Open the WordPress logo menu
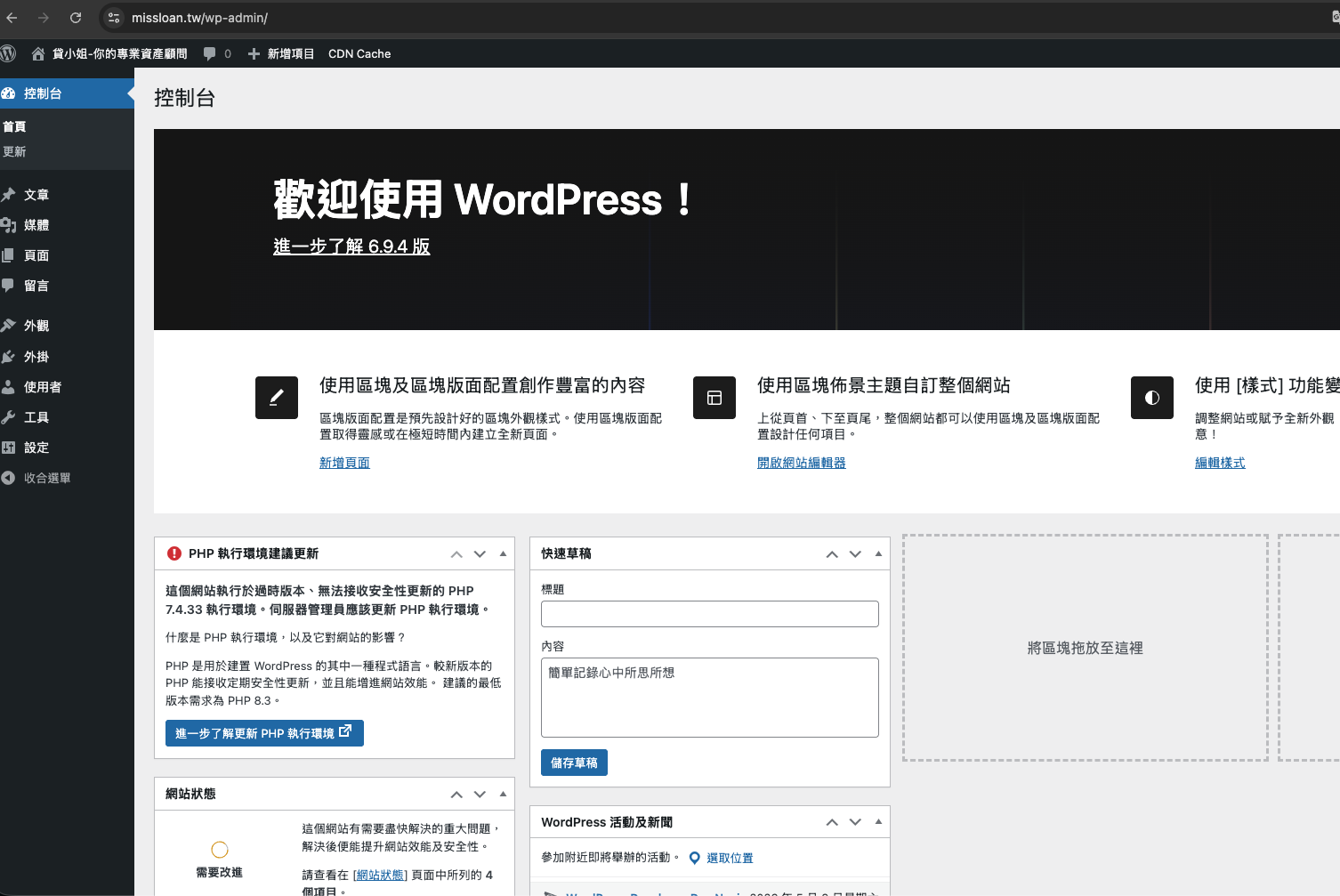1340x896 pixels. pos(9,53)
